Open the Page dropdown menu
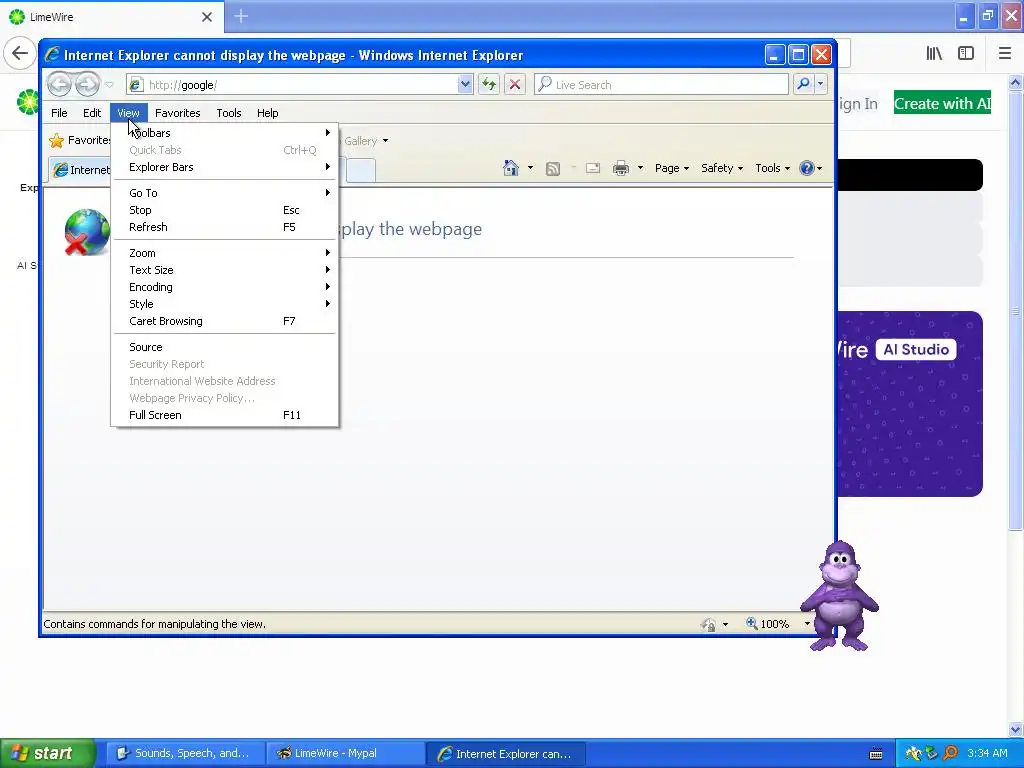Image resolution: width=1024 pixels, height=768 pixels. (x=672, y=168)
